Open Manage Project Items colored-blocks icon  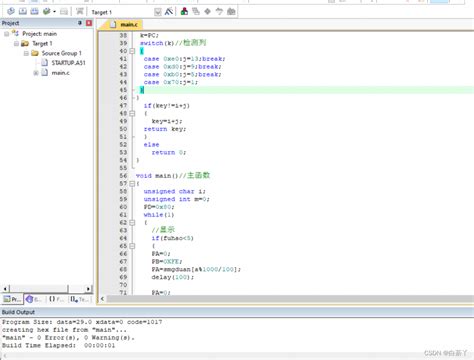[184, 12]
